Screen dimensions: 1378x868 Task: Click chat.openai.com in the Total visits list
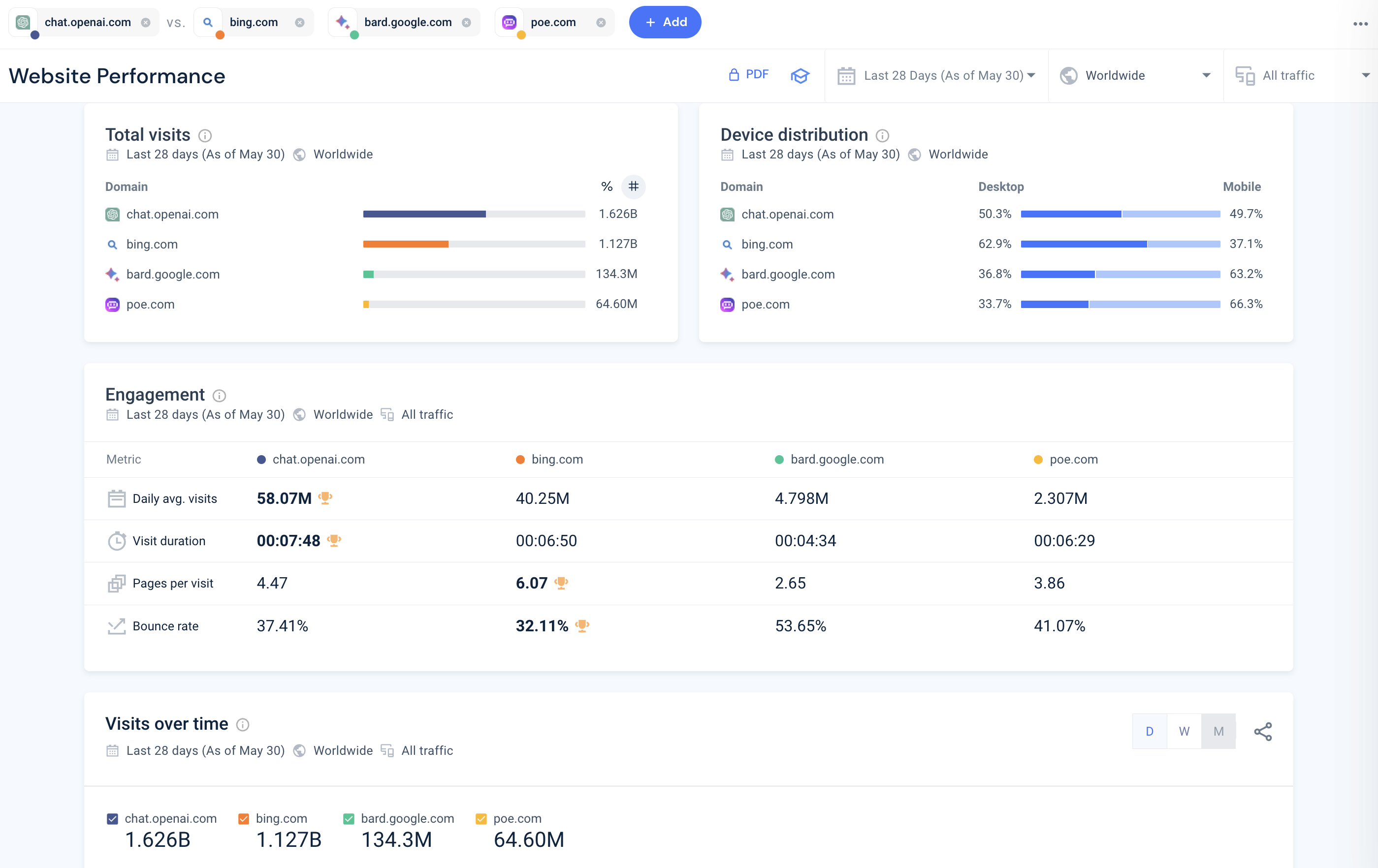[x=172, y=214]
